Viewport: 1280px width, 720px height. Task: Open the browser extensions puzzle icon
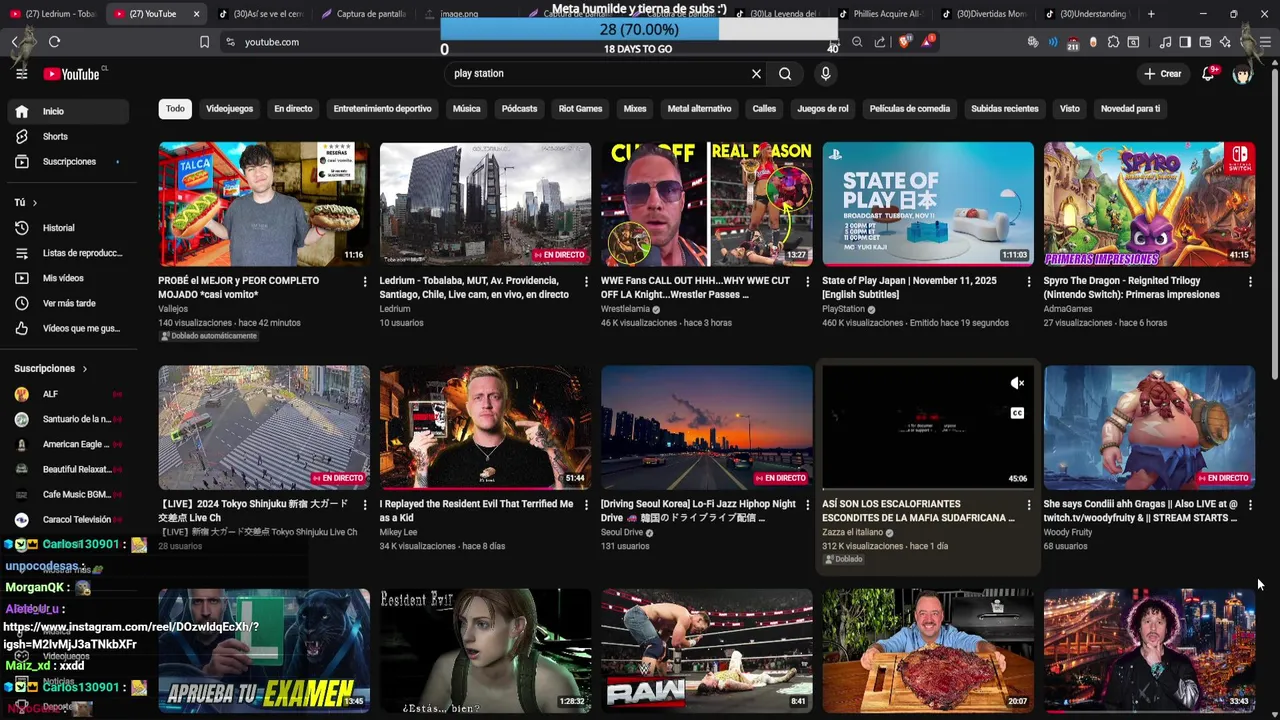[x=1113, y=42]
